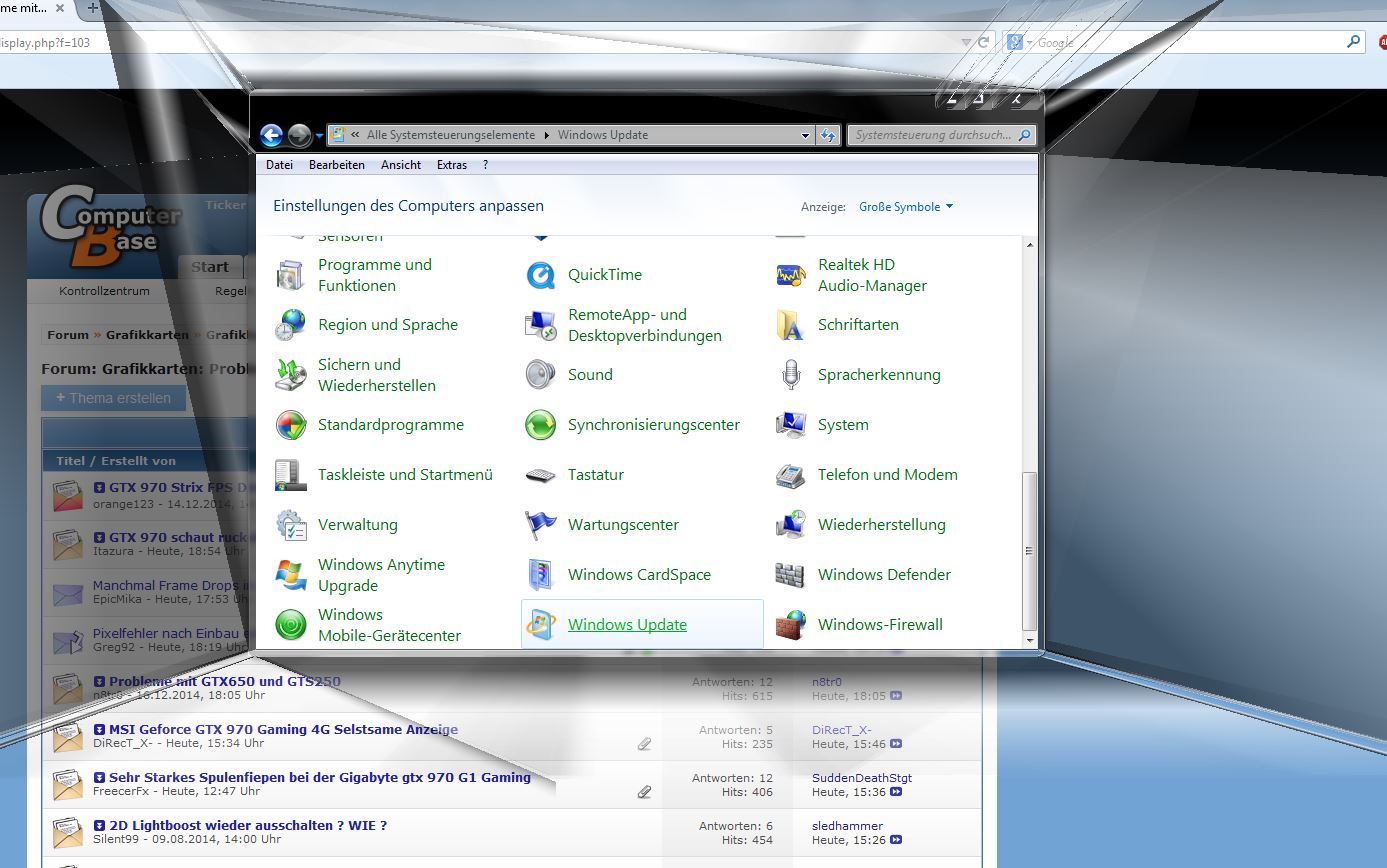Image resolution: width=1387 pixels, height=868 pixels.
Task: Open the Wiederherstellung icon
Action: [x=791, y=525]
